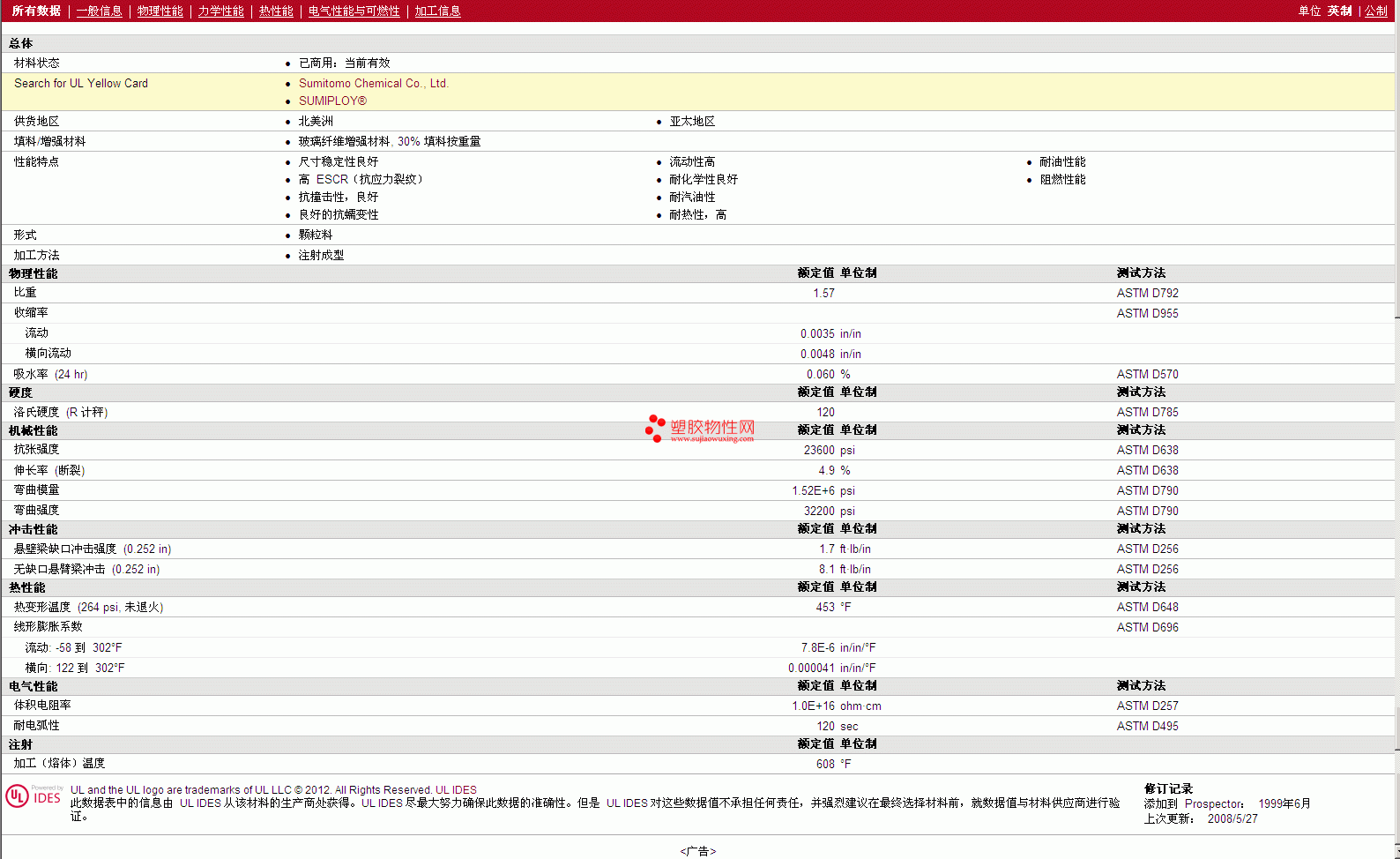Click the 耐化学性良好 feature
1400x859 pixels.
click(704, 179)
